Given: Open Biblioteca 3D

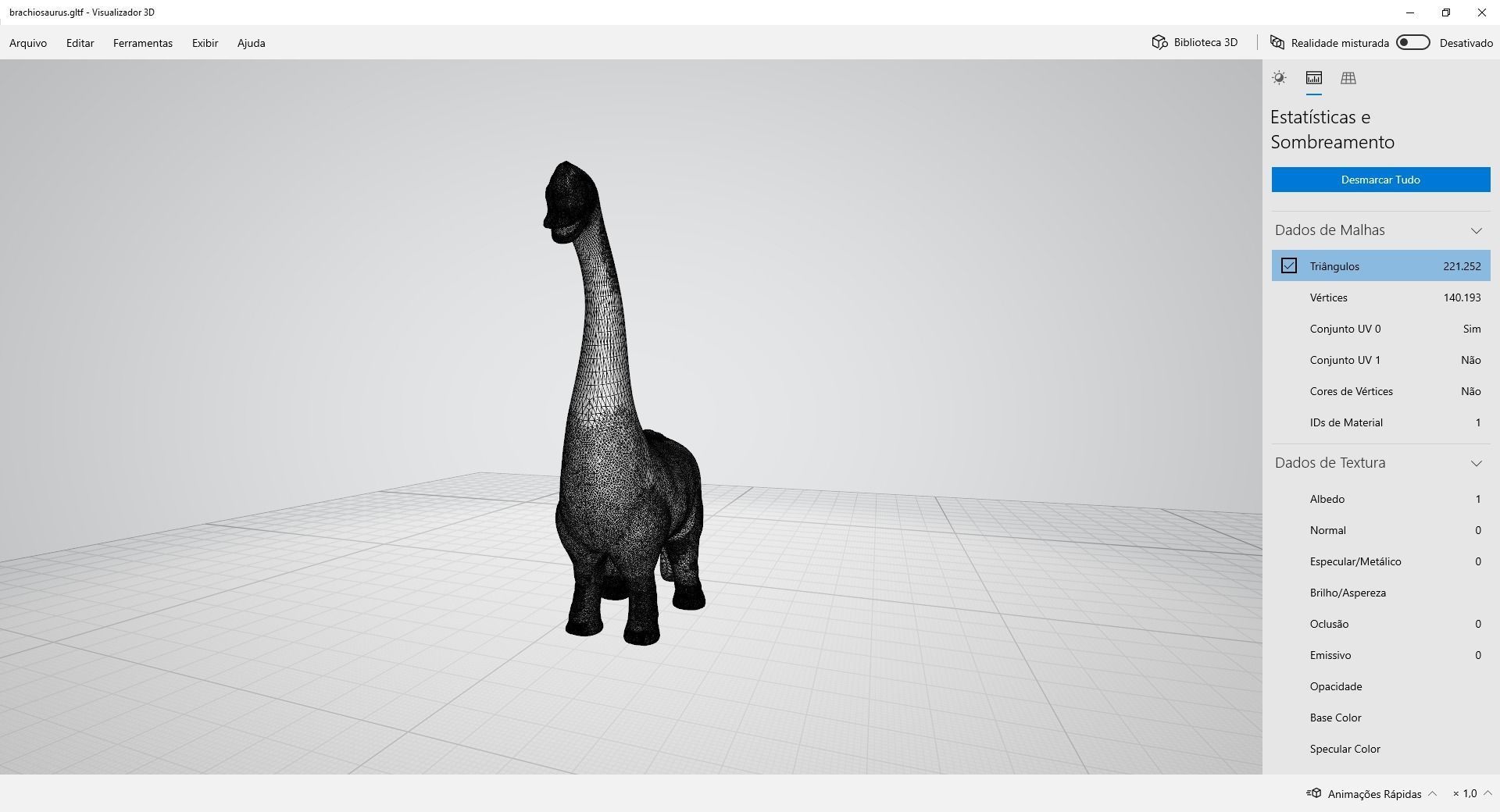Looking at the screenshot, I should point(1195,42).
